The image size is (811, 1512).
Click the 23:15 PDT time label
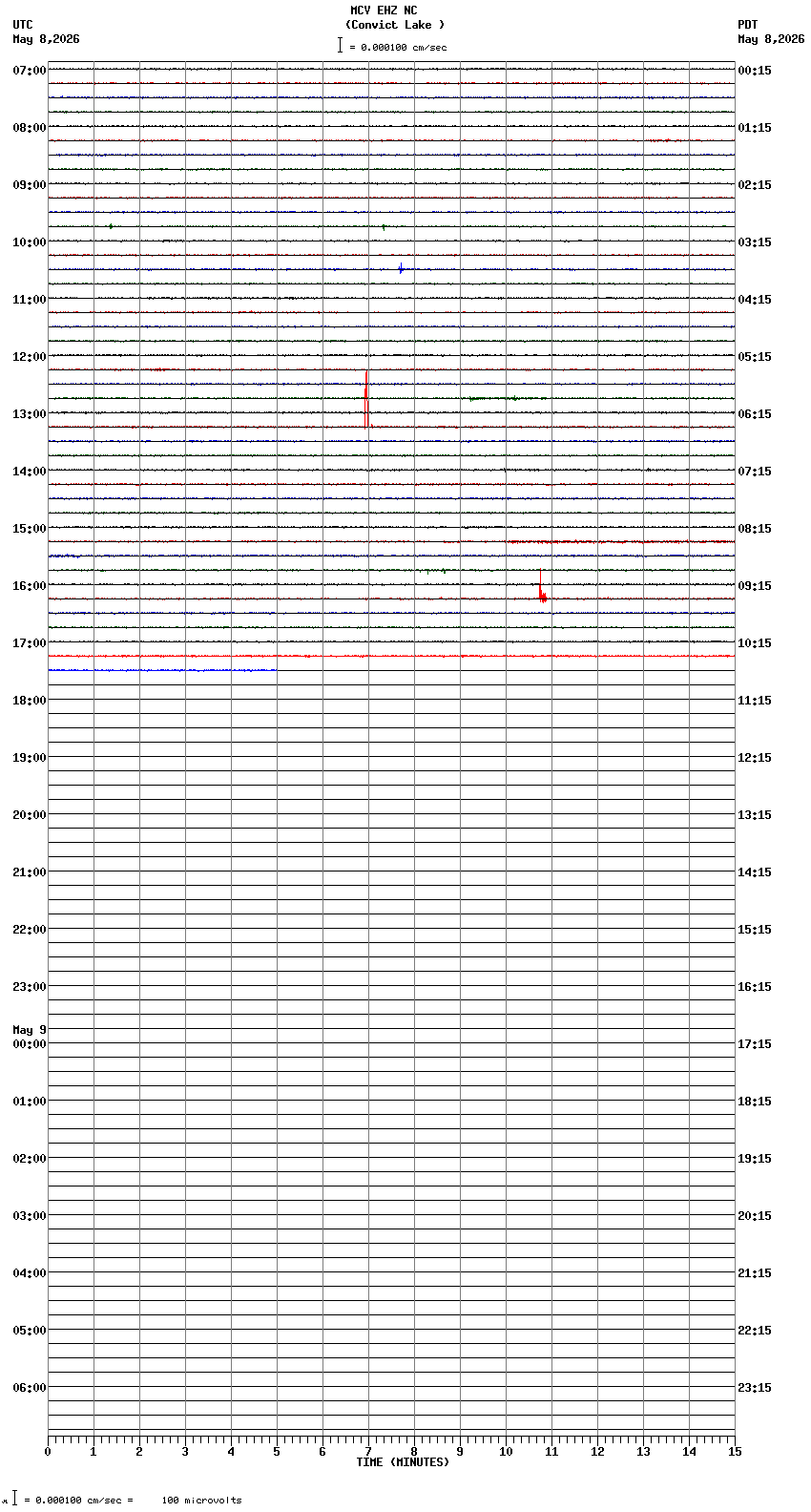[x=755, y=1388]
